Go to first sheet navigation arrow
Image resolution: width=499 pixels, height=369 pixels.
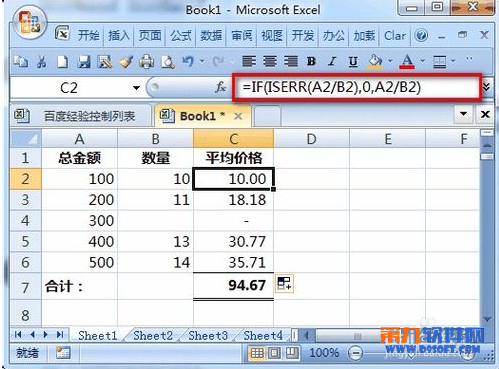click(18, 334)
